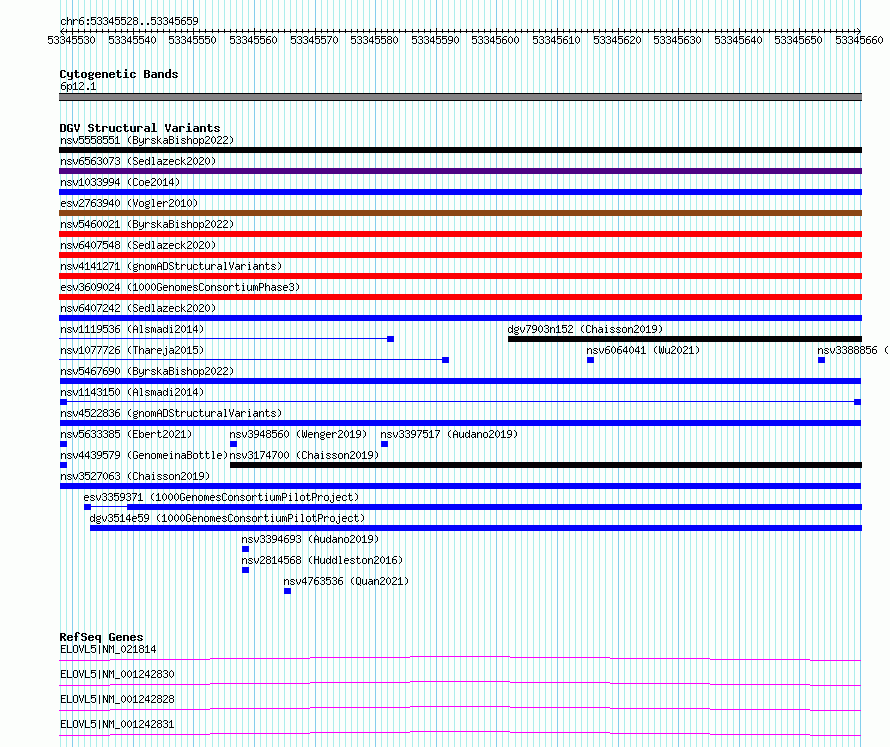Open nsv4439579 (GenomeinaBottle) label
The width and height of the screenshot is (890, 747).
144,455
